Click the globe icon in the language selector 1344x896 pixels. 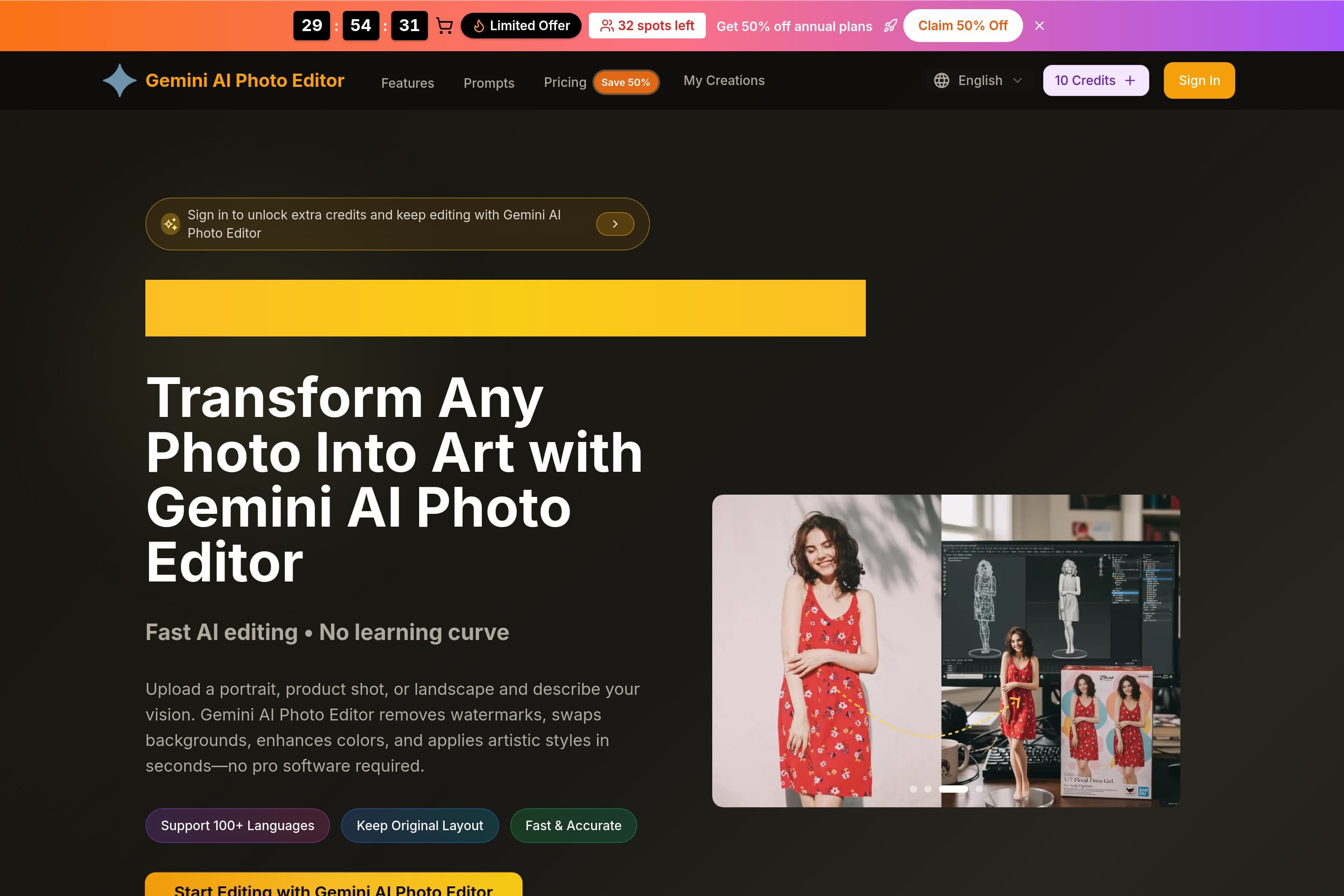tap(942, 80)
